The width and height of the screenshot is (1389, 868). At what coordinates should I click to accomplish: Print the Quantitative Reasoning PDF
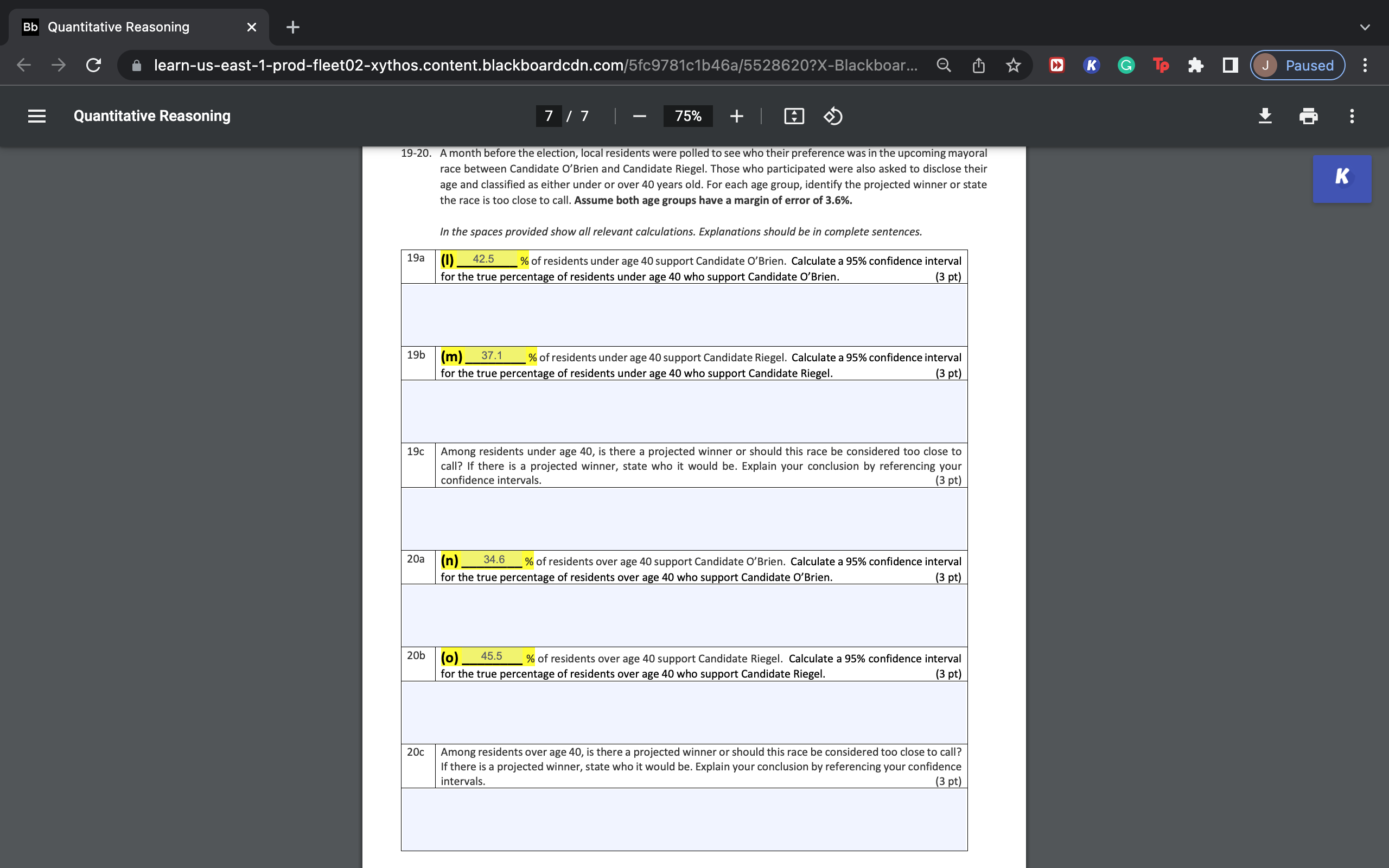[x=1309, y=116]
